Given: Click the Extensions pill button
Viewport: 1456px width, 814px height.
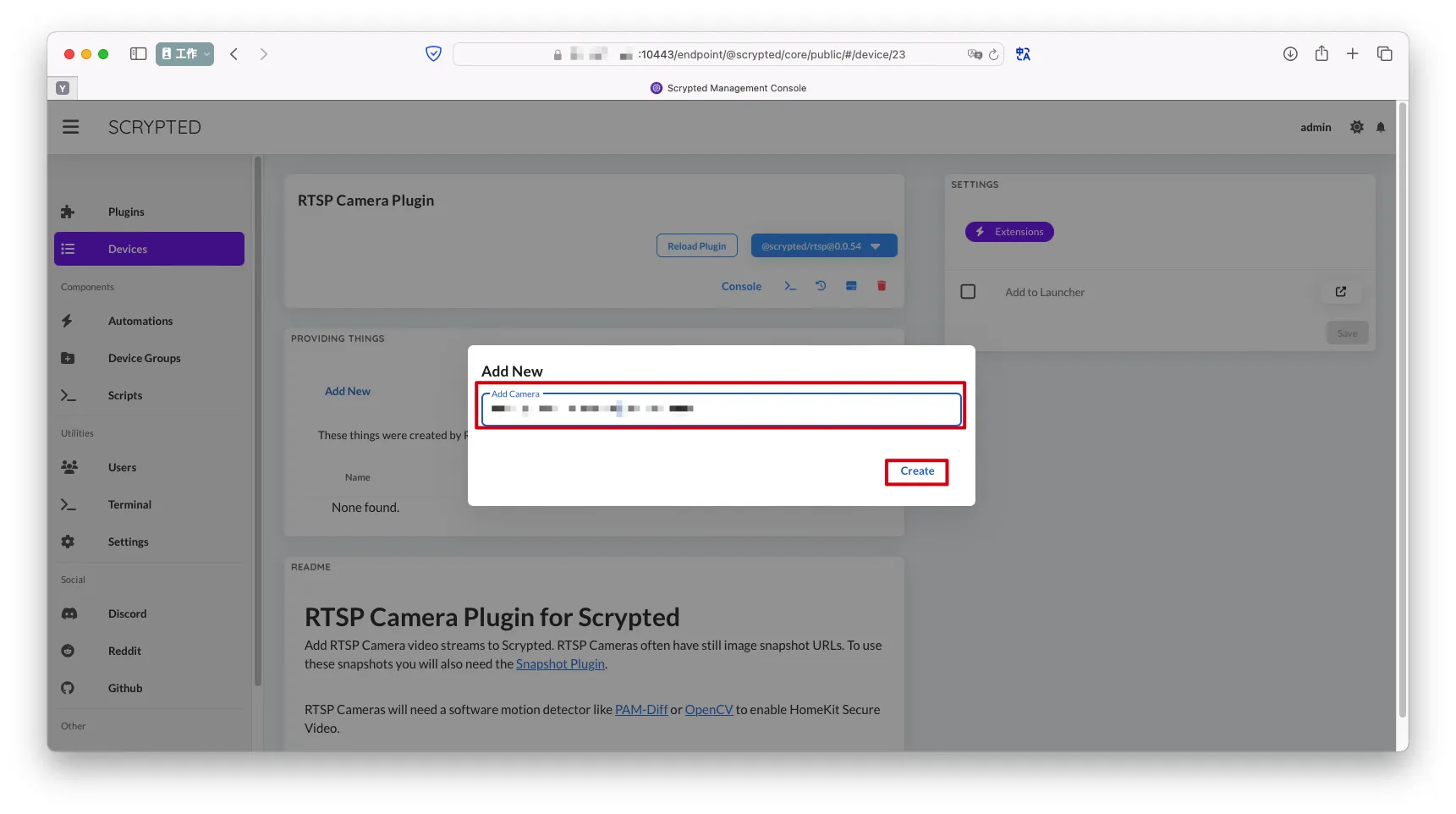Looking at the screenshot, I should 1009,232.
